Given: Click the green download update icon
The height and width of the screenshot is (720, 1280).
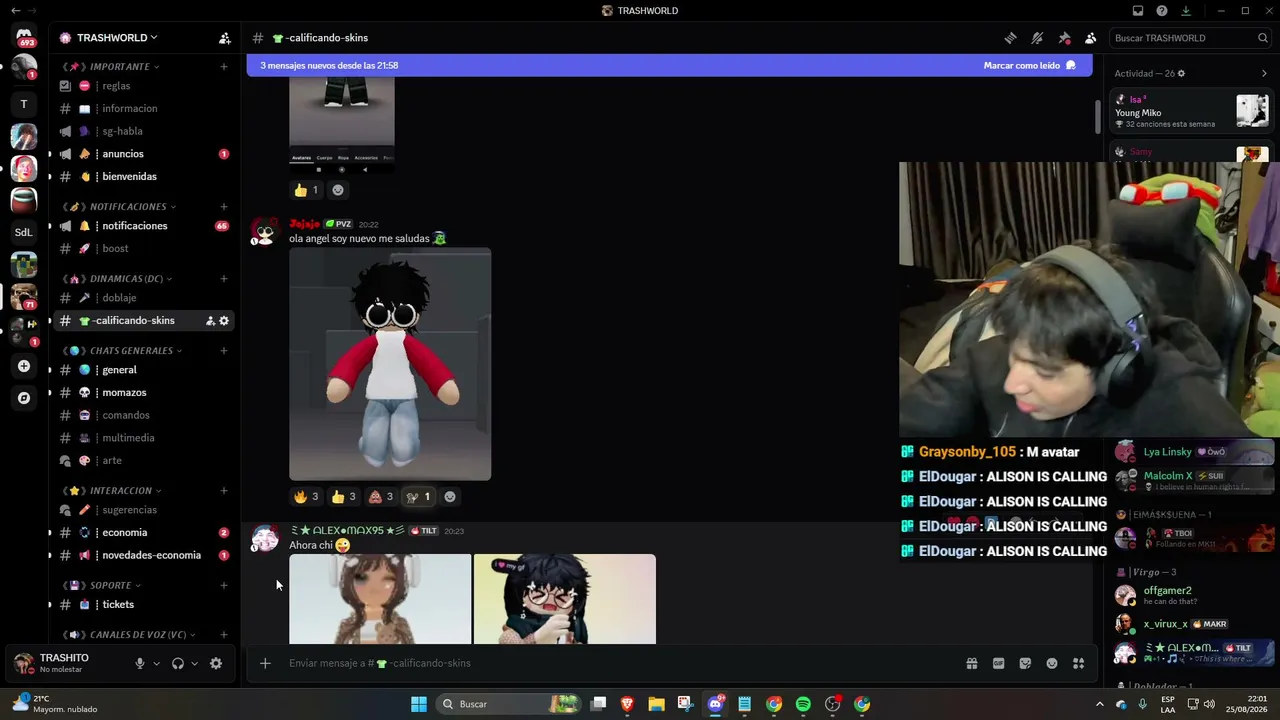Looking at the screenshot, I should [x=1186, y=11].
